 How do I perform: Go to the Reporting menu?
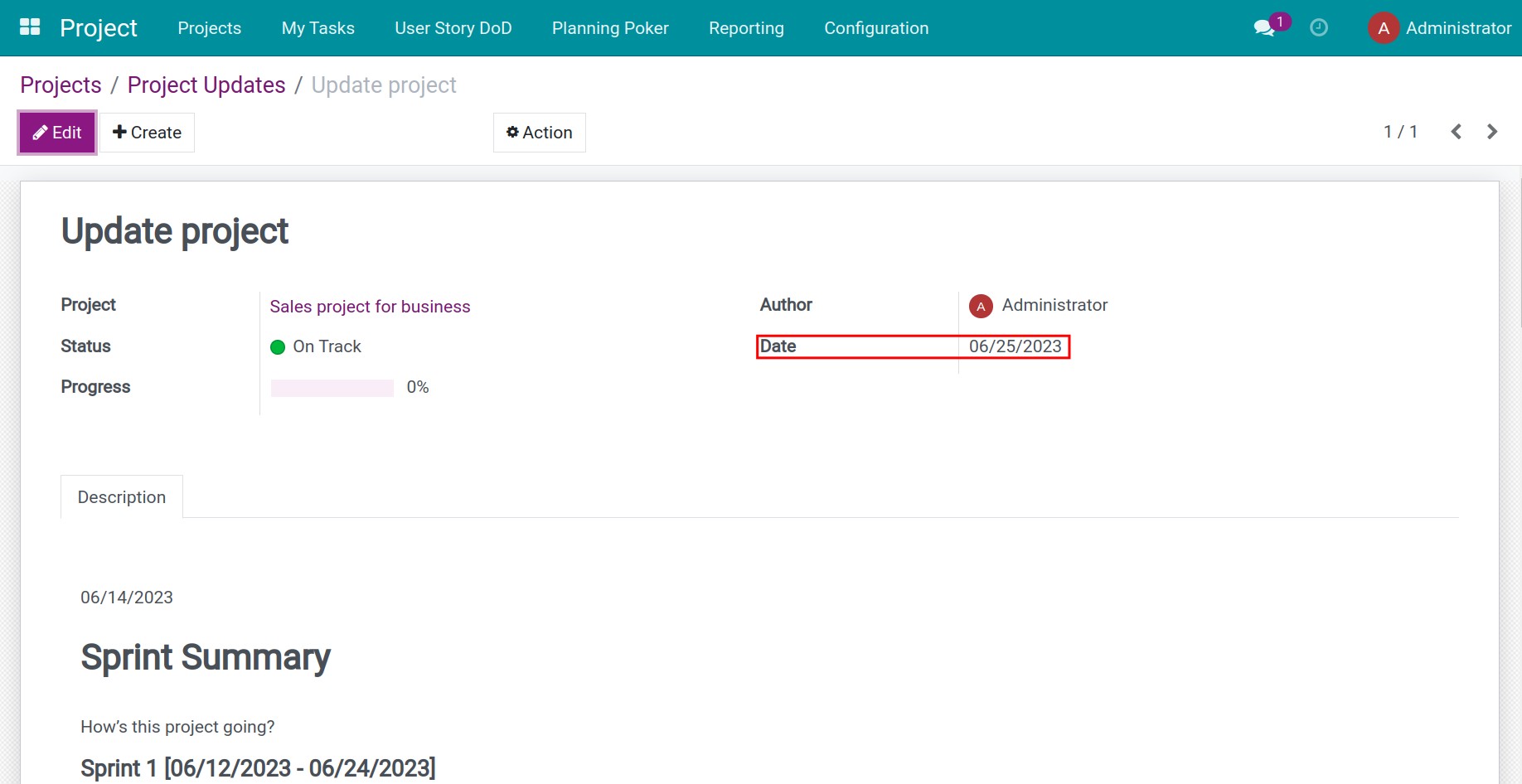pyautogui.click(x=745, y=27)
